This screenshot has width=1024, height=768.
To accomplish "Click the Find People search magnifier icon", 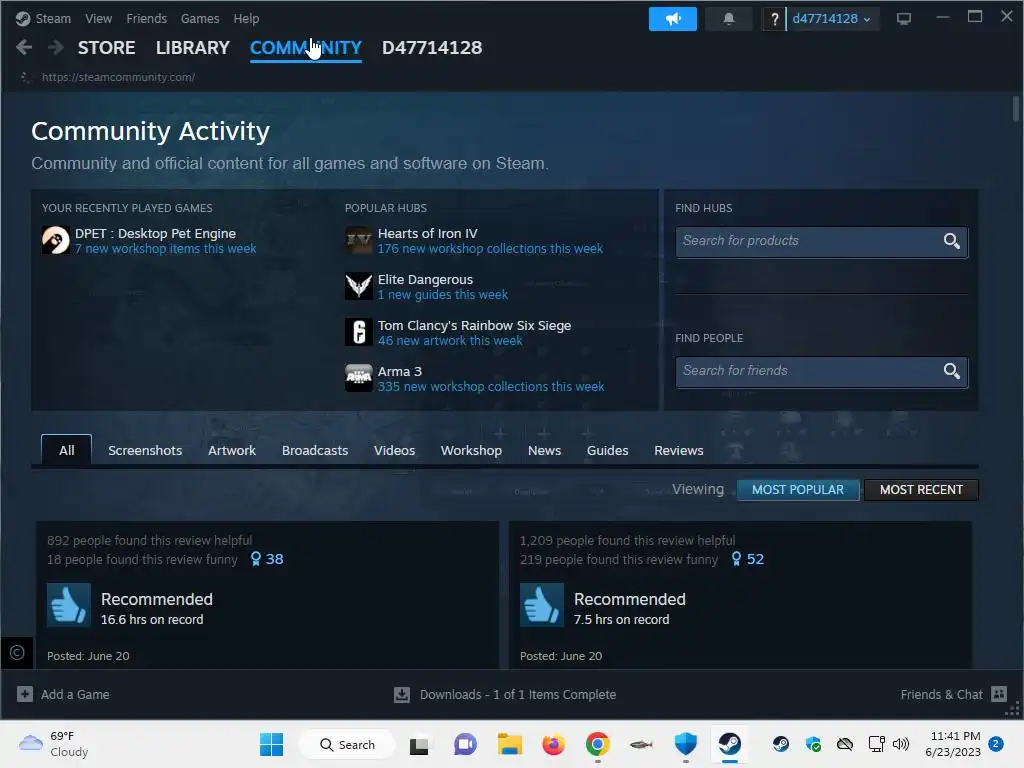I will pyautogui.click(x=952, y=371).
